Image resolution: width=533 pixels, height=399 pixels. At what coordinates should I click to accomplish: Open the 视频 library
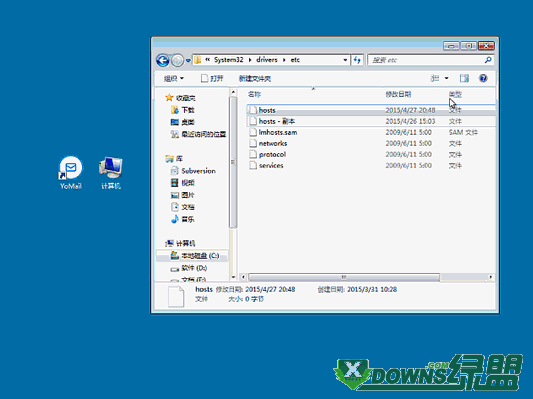point(183,183)
